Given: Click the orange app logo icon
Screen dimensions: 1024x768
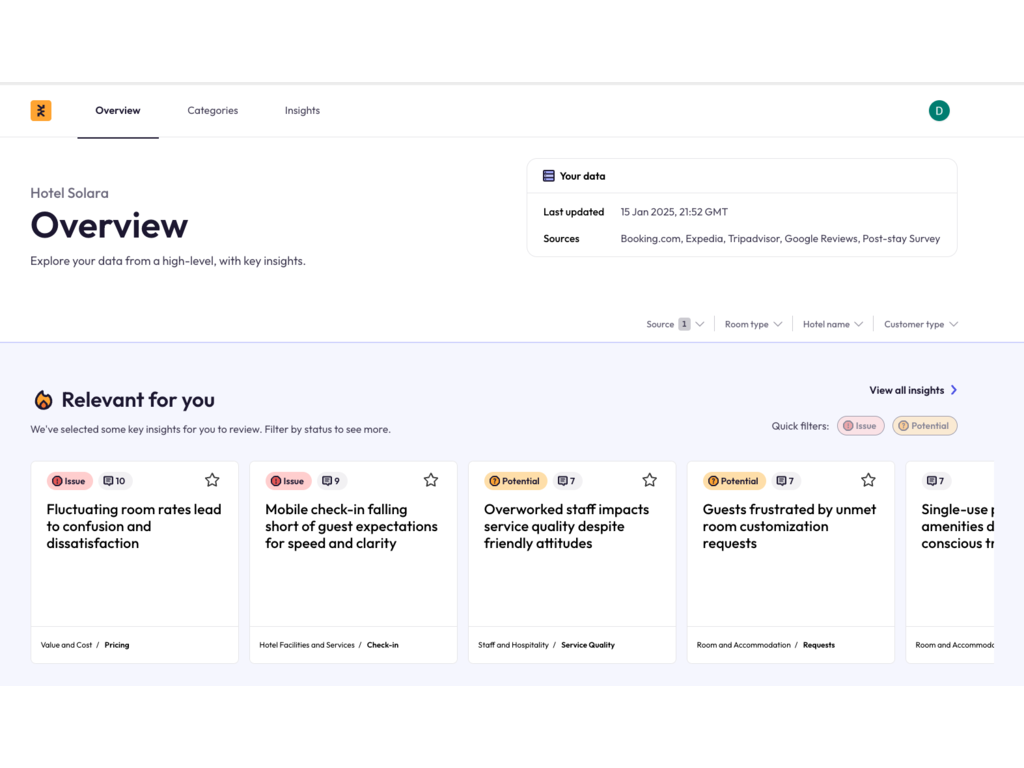Looking at the screenshot, I should 41,111.
